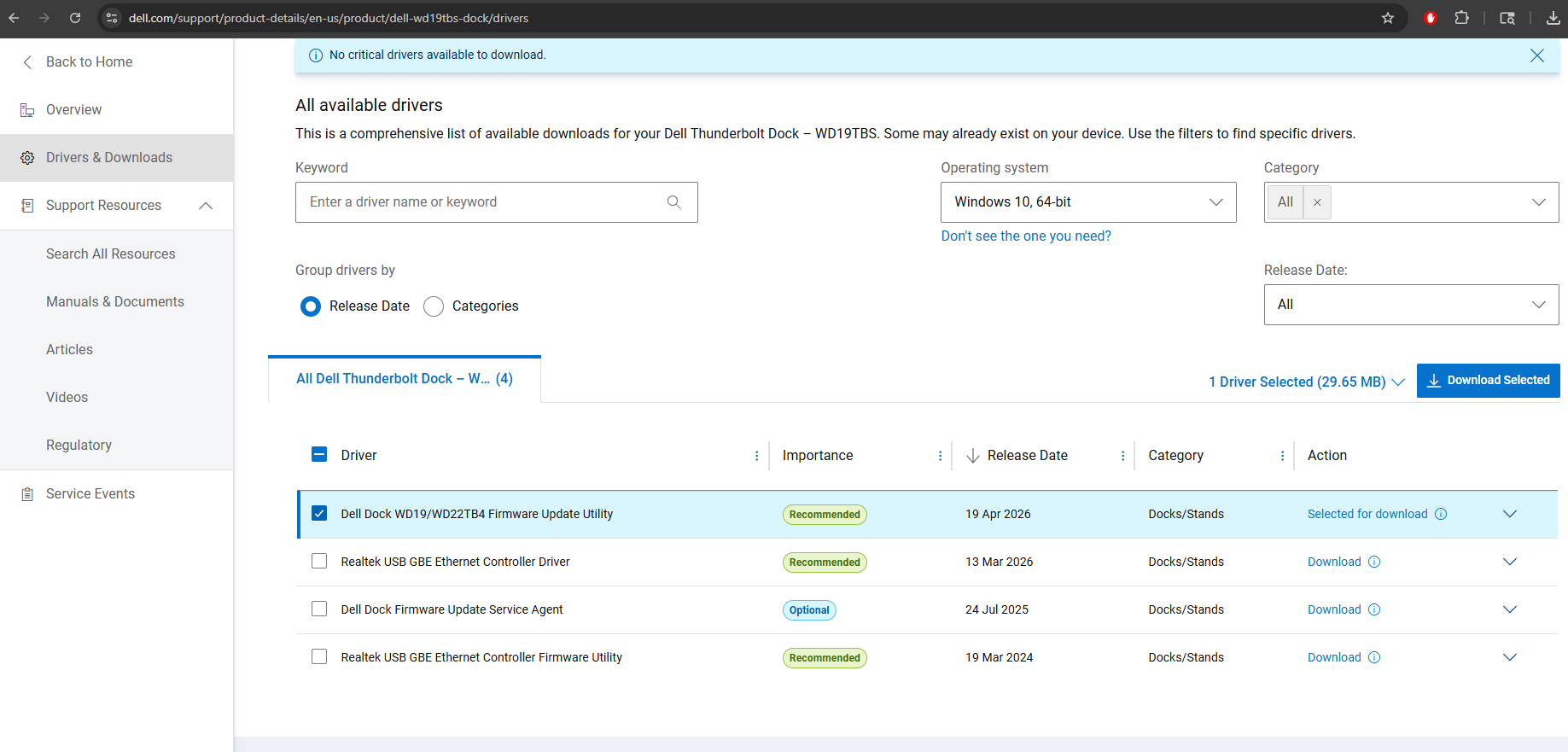Open Regulatory in the sidebar
Viewport: 1568px width, 752px height.
tap(79, 446)
